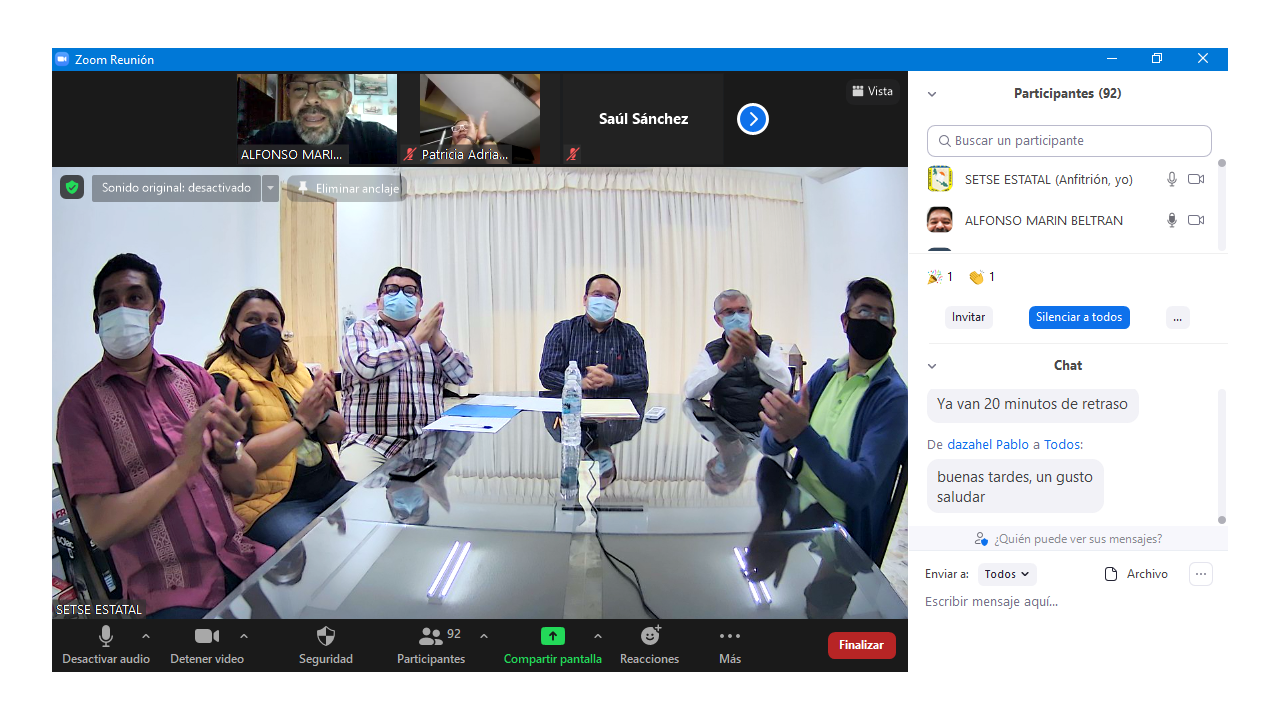Click the SETSE ESTATAL (Anfitrión, yo) name
This screenshot has width=1280, height=720.
pos(1049,180)
